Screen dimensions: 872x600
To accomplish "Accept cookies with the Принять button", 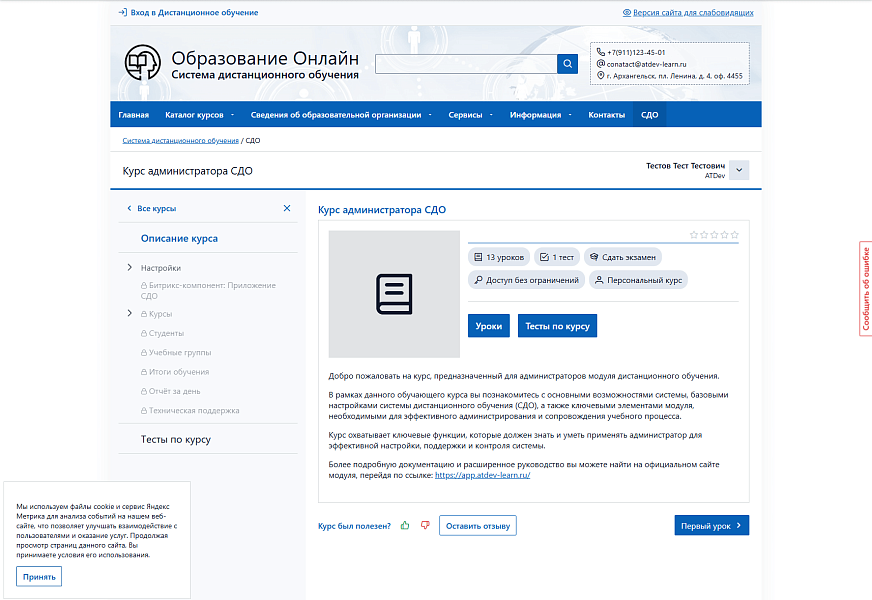I will coord(39,577).
